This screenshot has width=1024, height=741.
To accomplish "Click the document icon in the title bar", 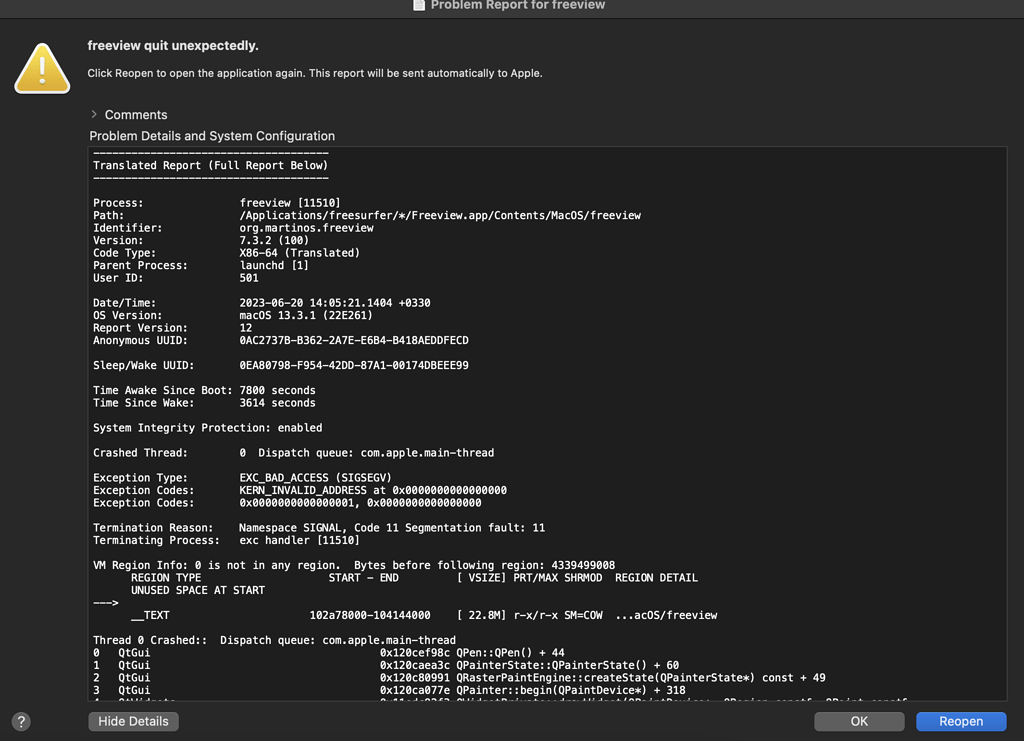I will (419, 5).
